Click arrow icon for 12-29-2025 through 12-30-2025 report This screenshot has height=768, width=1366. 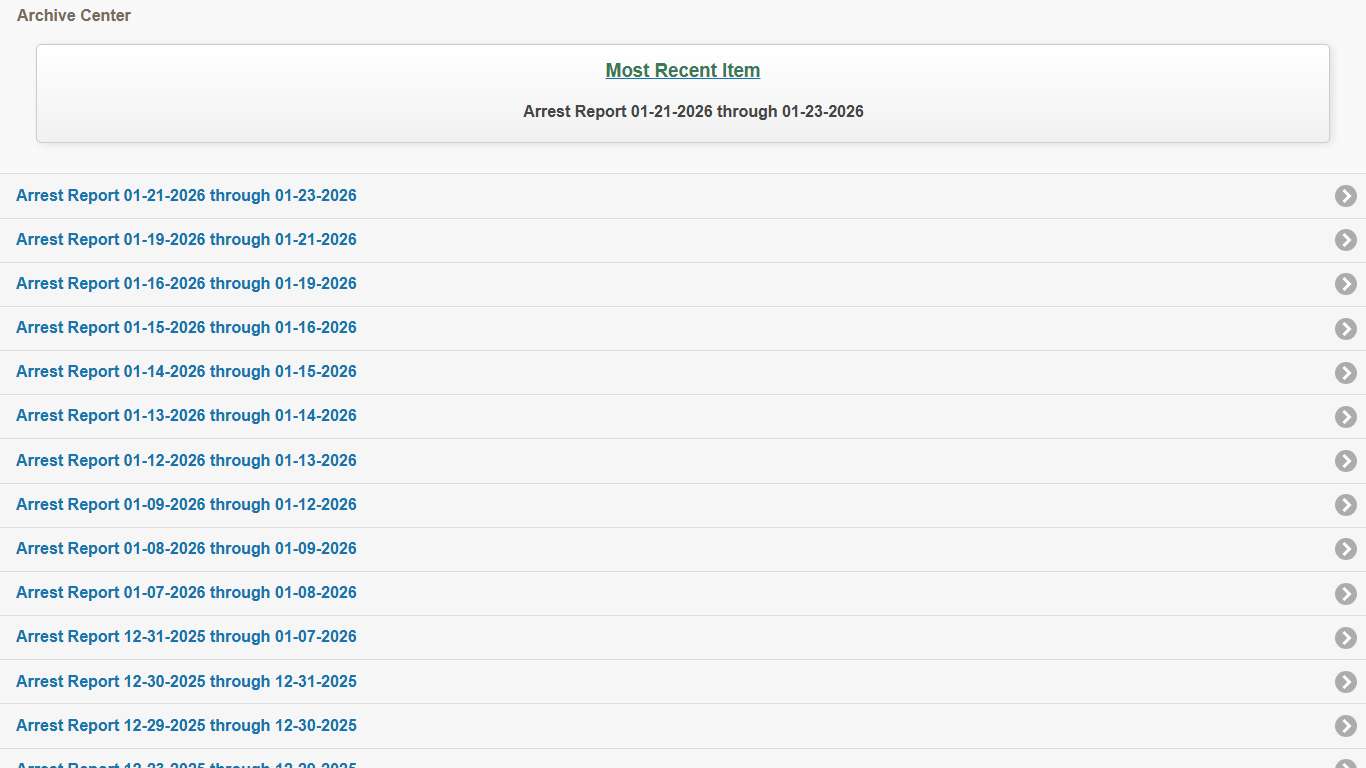click(1345, 726)
